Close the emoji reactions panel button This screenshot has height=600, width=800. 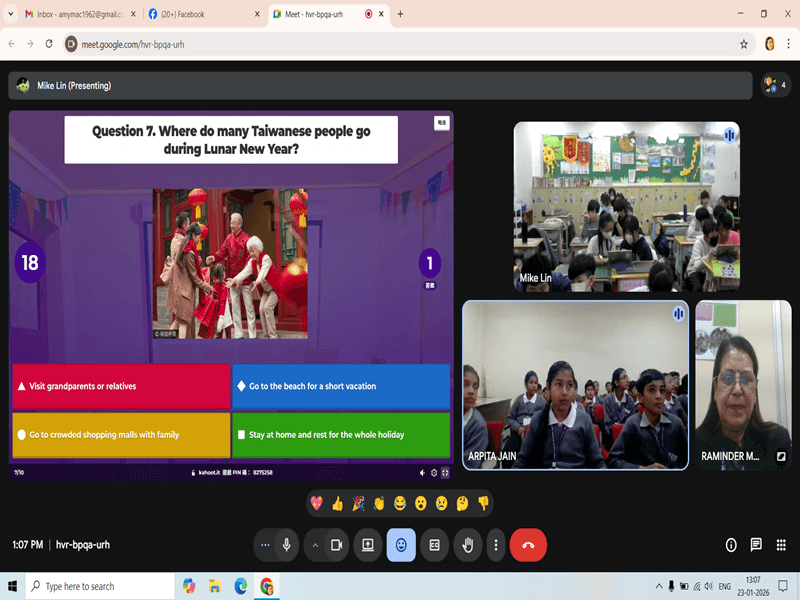click(x=401, y=545)
